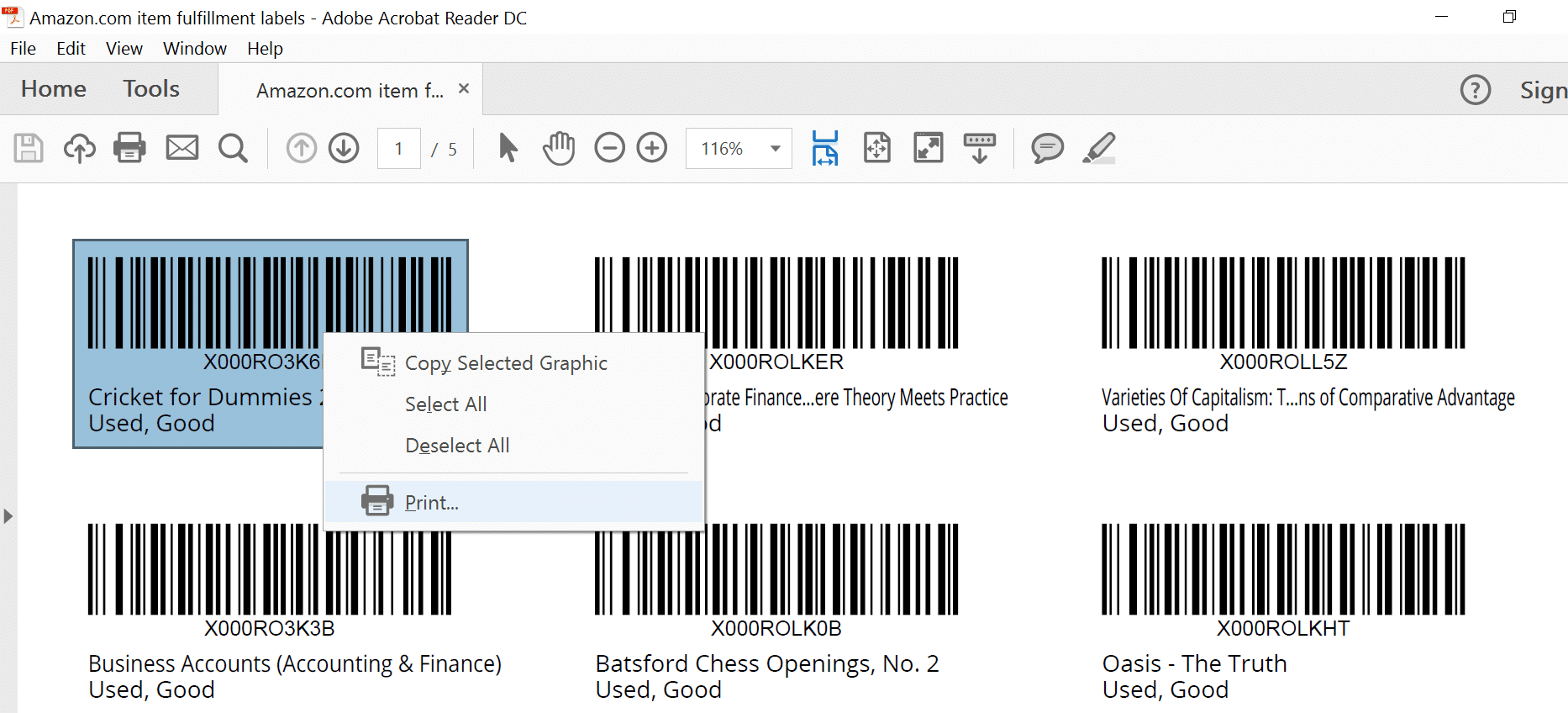Viewport: 1568px width, 713px height.
Task: Click the current page number field
Action: coord(399,149)
